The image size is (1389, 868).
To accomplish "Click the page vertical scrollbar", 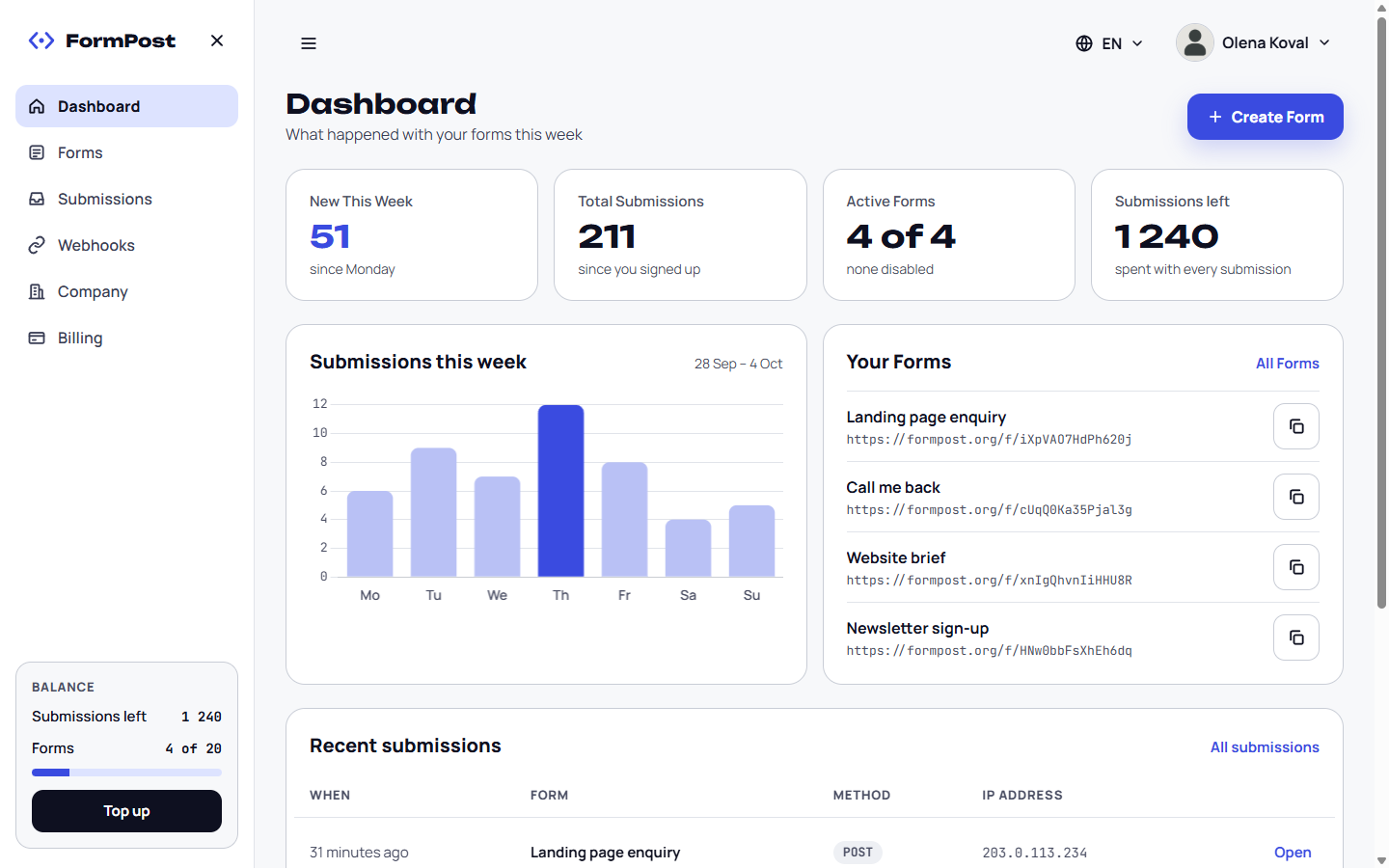I will click(1381, 313).
